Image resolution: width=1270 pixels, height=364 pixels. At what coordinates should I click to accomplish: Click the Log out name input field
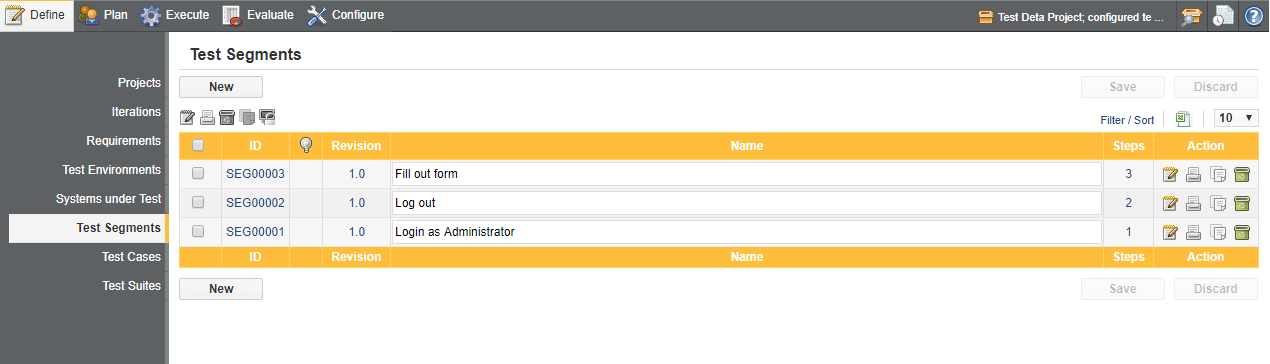tap(747, 203)
